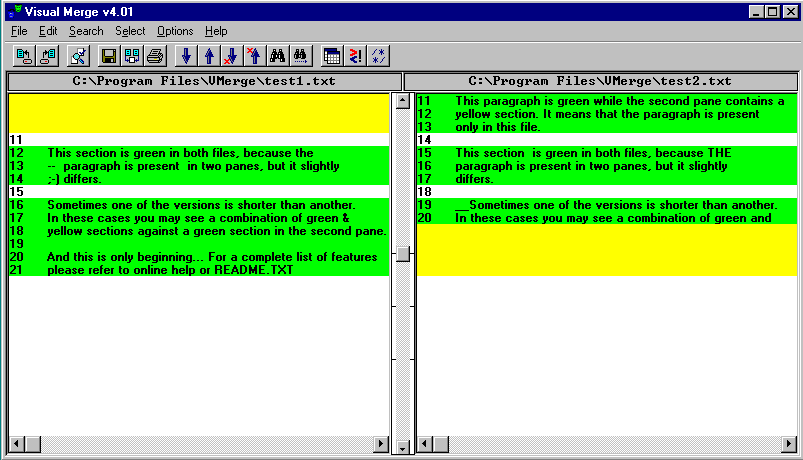
Task: Go to the next difference with the blue down arrow
Action: (x=186, y=56)
